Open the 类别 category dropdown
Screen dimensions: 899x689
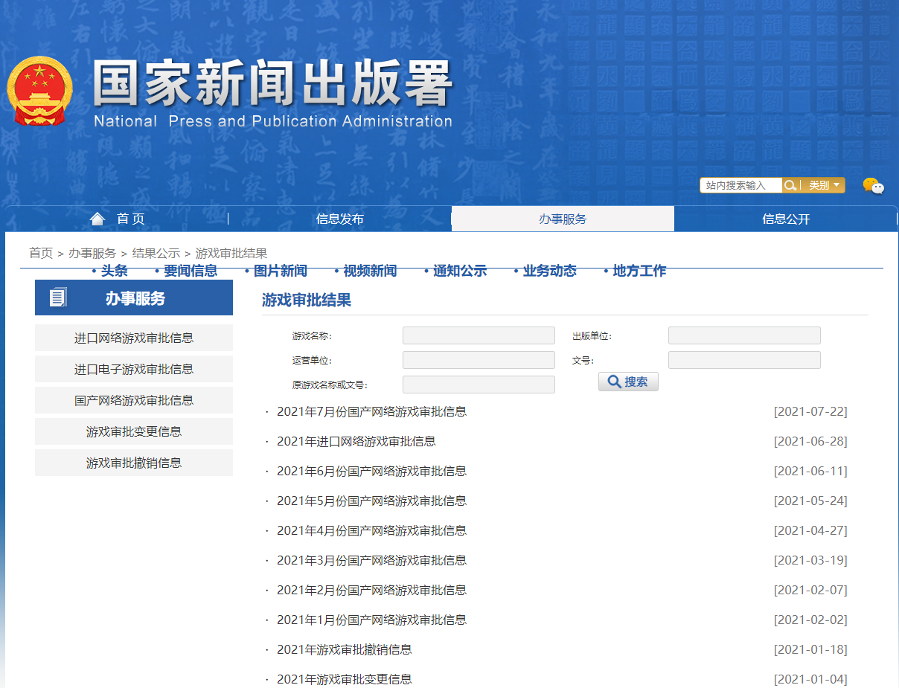coord(825,186)
